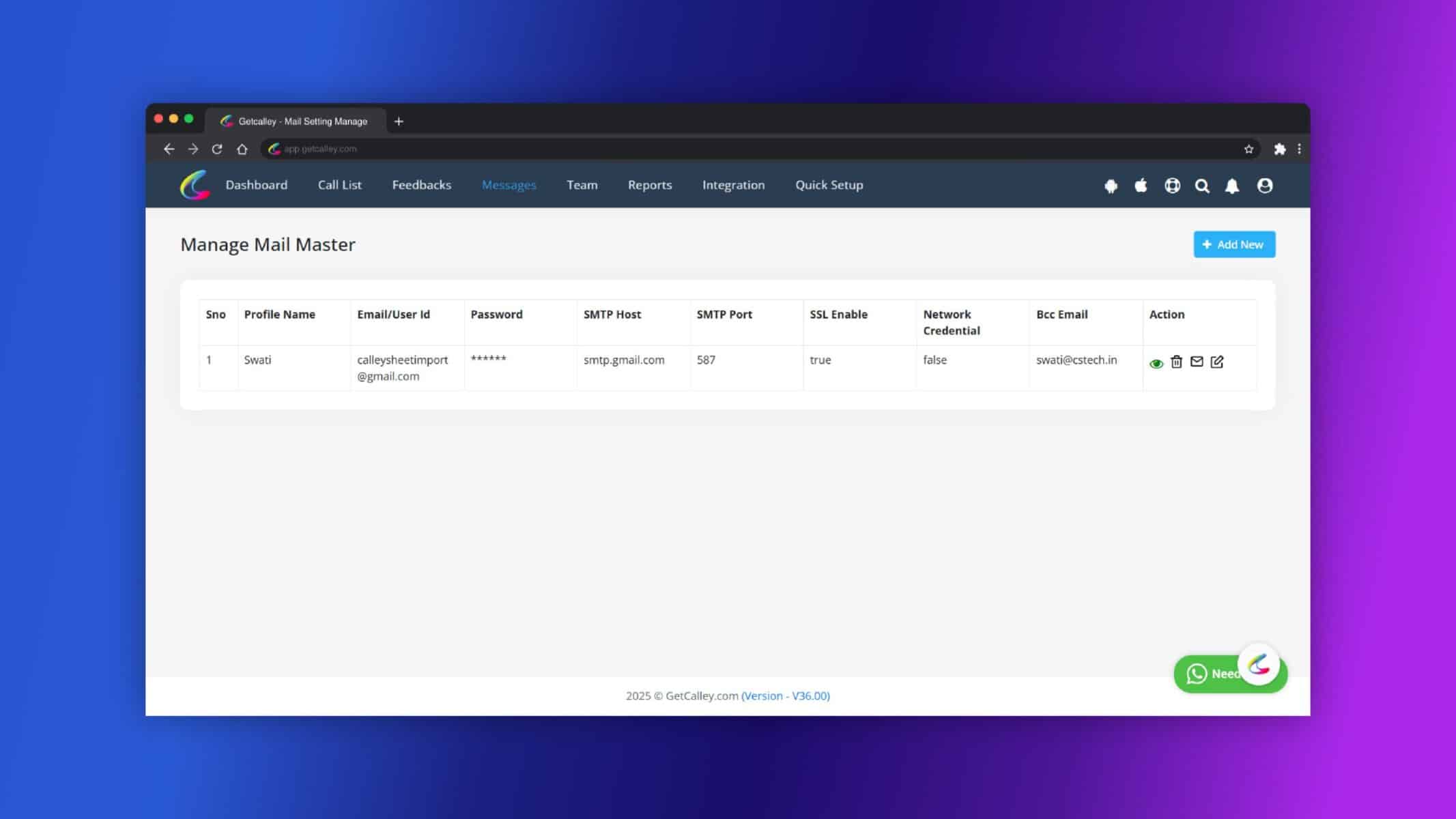Screen dimensions: 1456x819
Task: Click the Version V36.00 link
Action: point(786,695)
